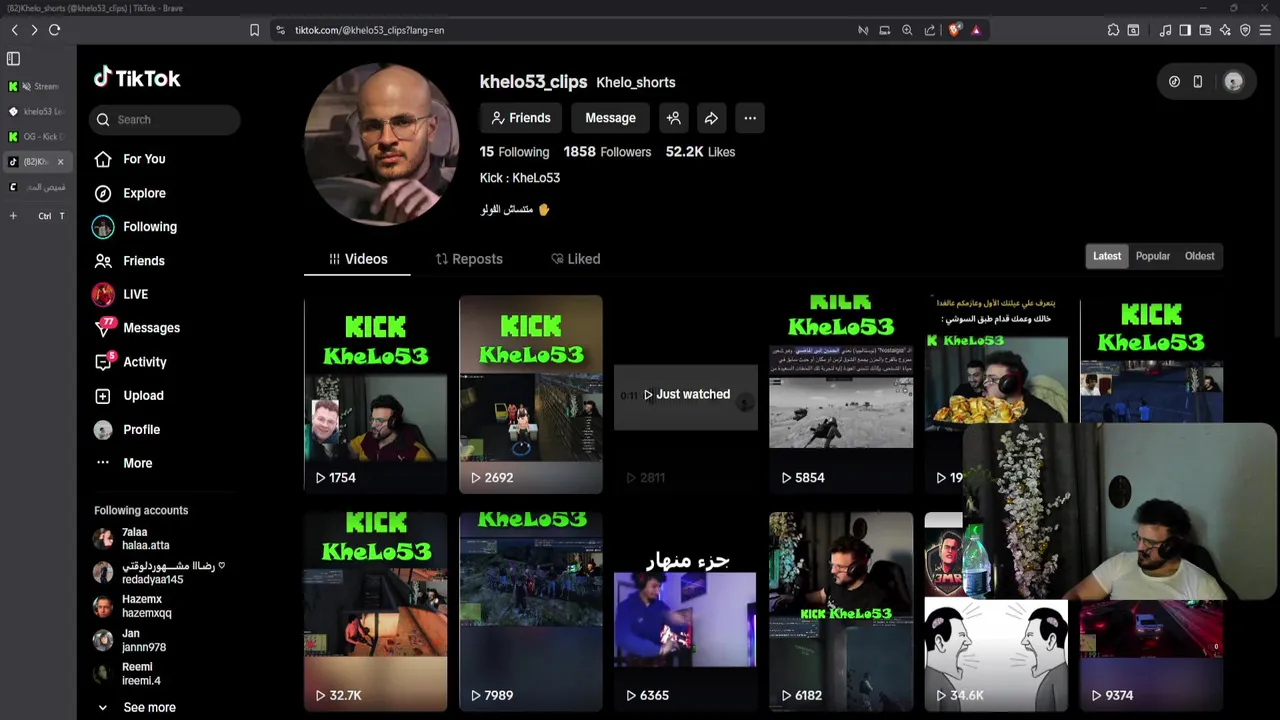Viewport: 1280px width, 720px height.
Task: Focus the TikTok Search field
Action: point(165,120)
